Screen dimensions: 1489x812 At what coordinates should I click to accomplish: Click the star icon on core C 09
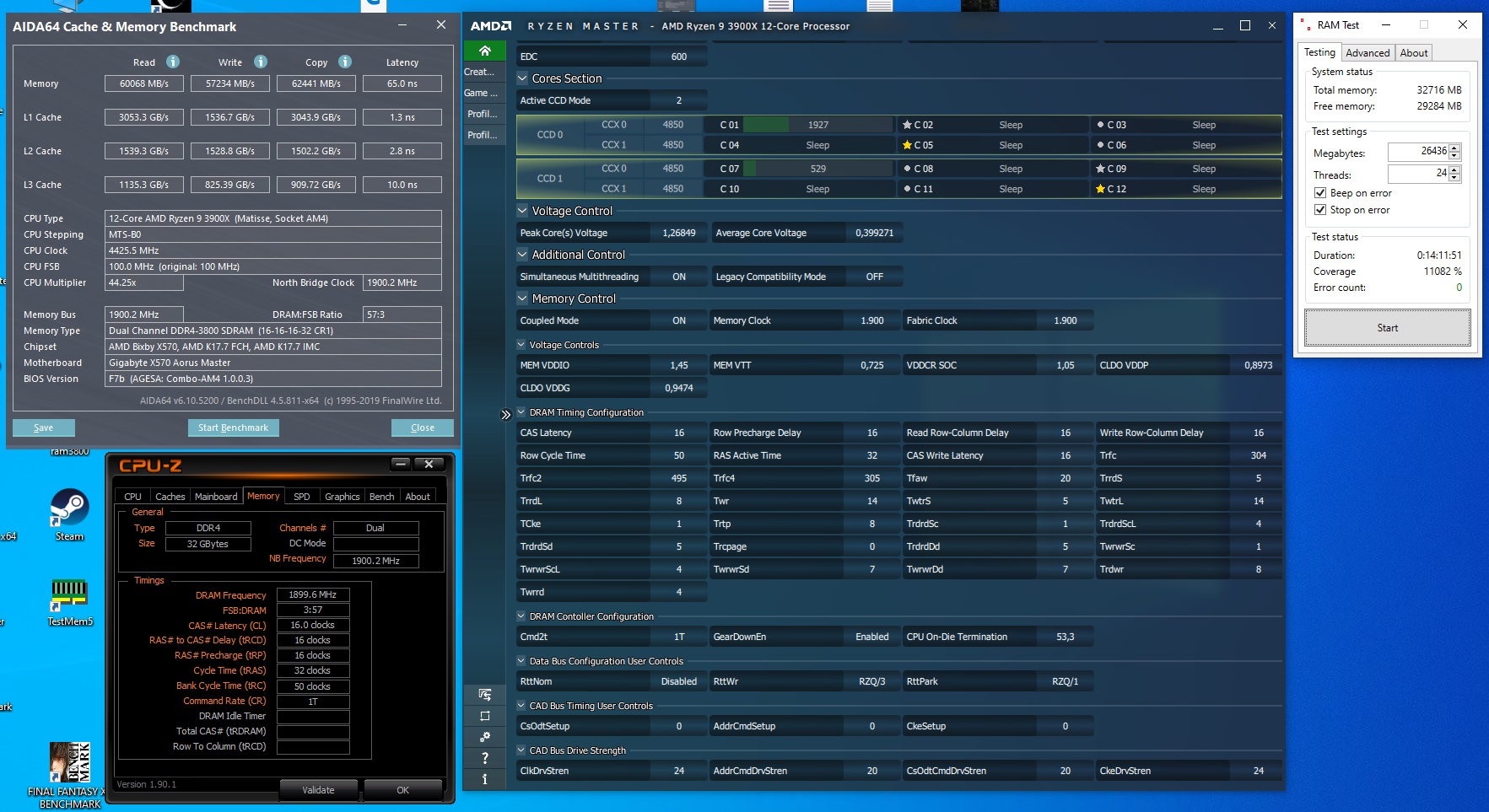(1100, 169)
